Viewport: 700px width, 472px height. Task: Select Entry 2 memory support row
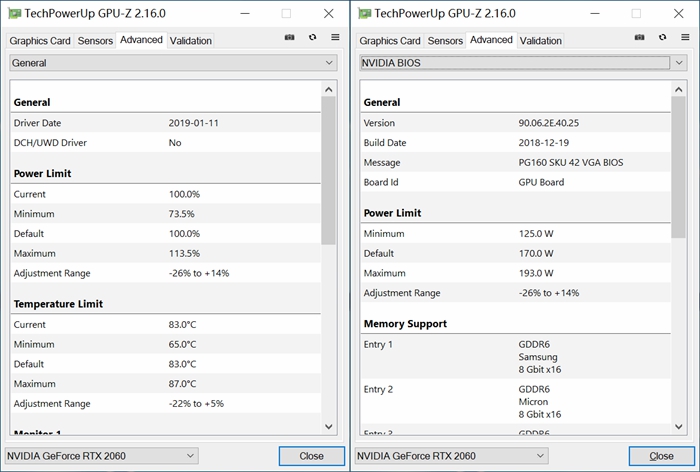(516, 401)
